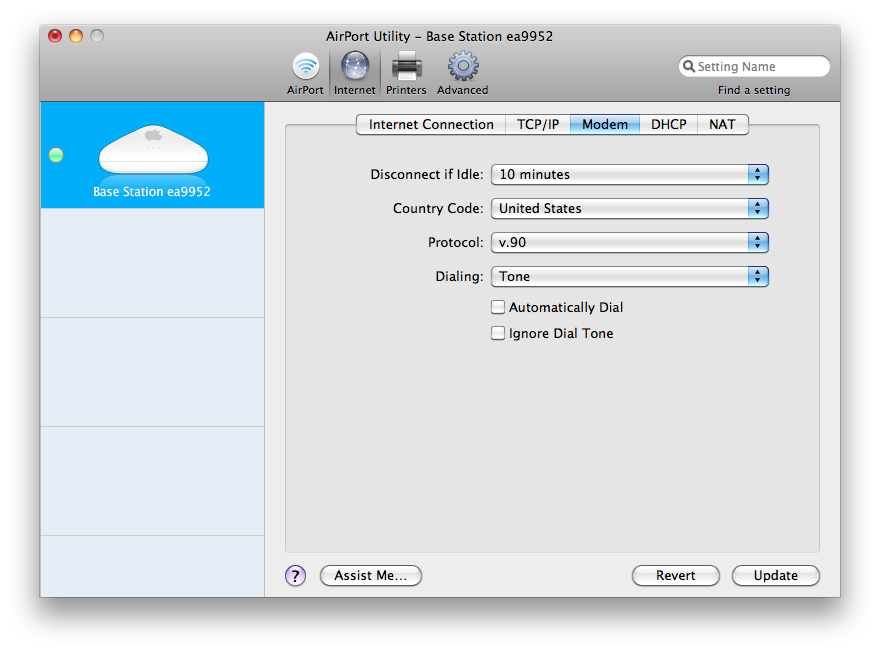Open Disconnect if Idle dropdown
The height and width of the screenshot is (652, 880).
629,175
